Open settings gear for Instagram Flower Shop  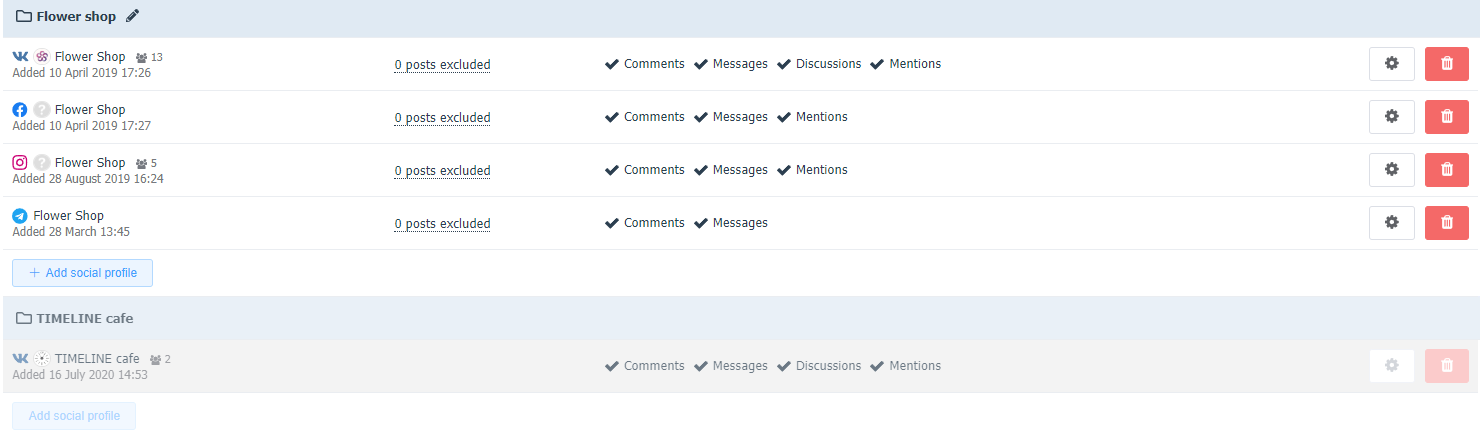[x=1391, y=169]
